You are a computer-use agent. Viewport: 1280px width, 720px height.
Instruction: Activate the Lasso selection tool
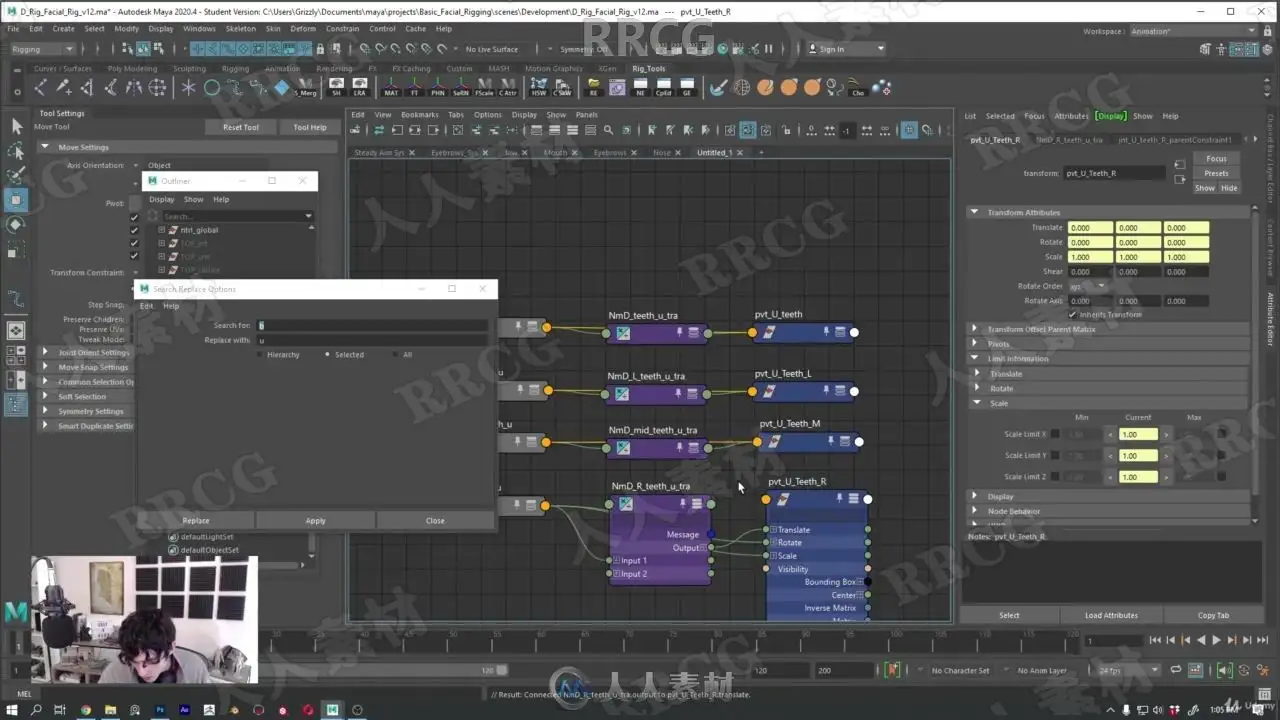(x=16, y=151)
